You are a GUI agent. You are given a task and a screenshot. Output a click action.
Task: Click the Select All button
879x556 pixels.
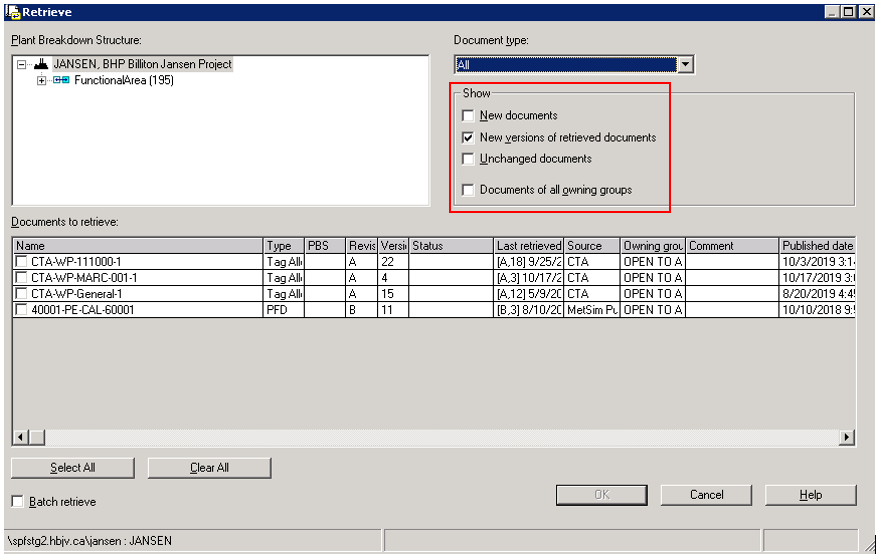[x=73, y=468]
